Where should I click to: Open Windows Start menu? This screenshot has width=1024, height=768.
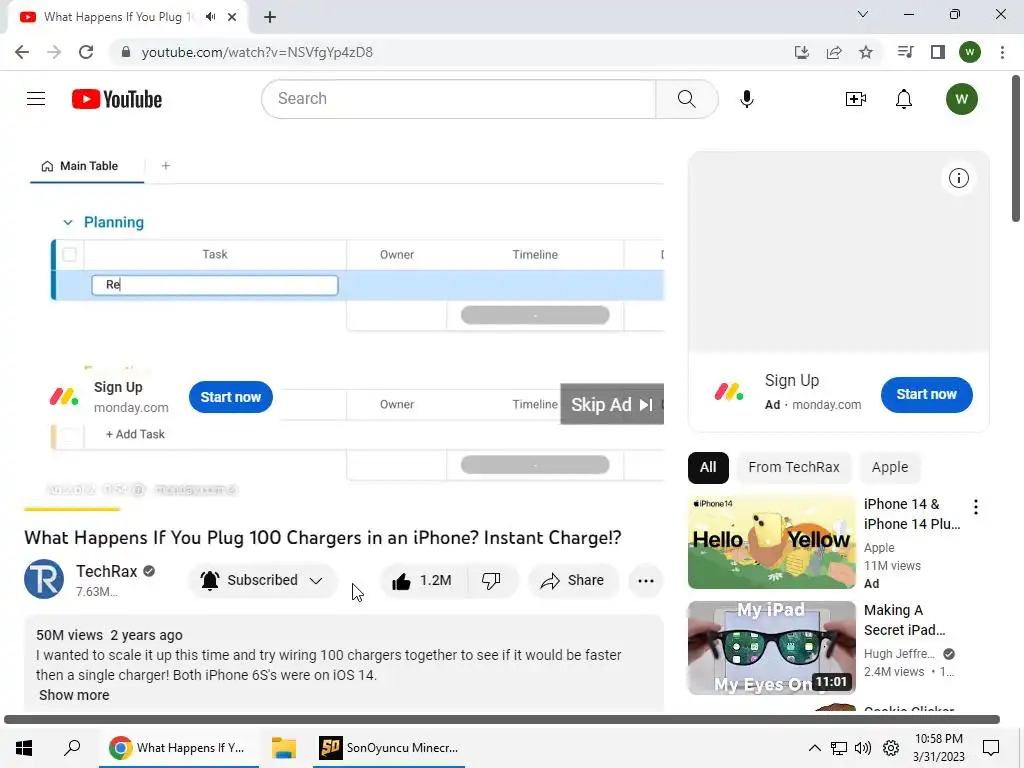(x=24, y=748)
